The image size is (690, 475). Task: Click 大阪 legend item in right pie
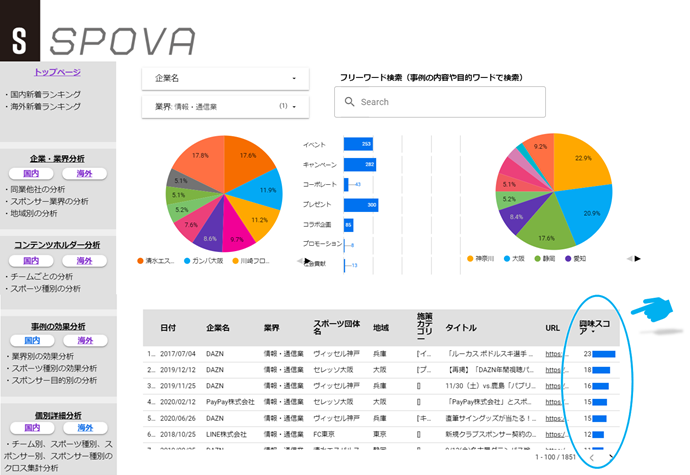514,258
